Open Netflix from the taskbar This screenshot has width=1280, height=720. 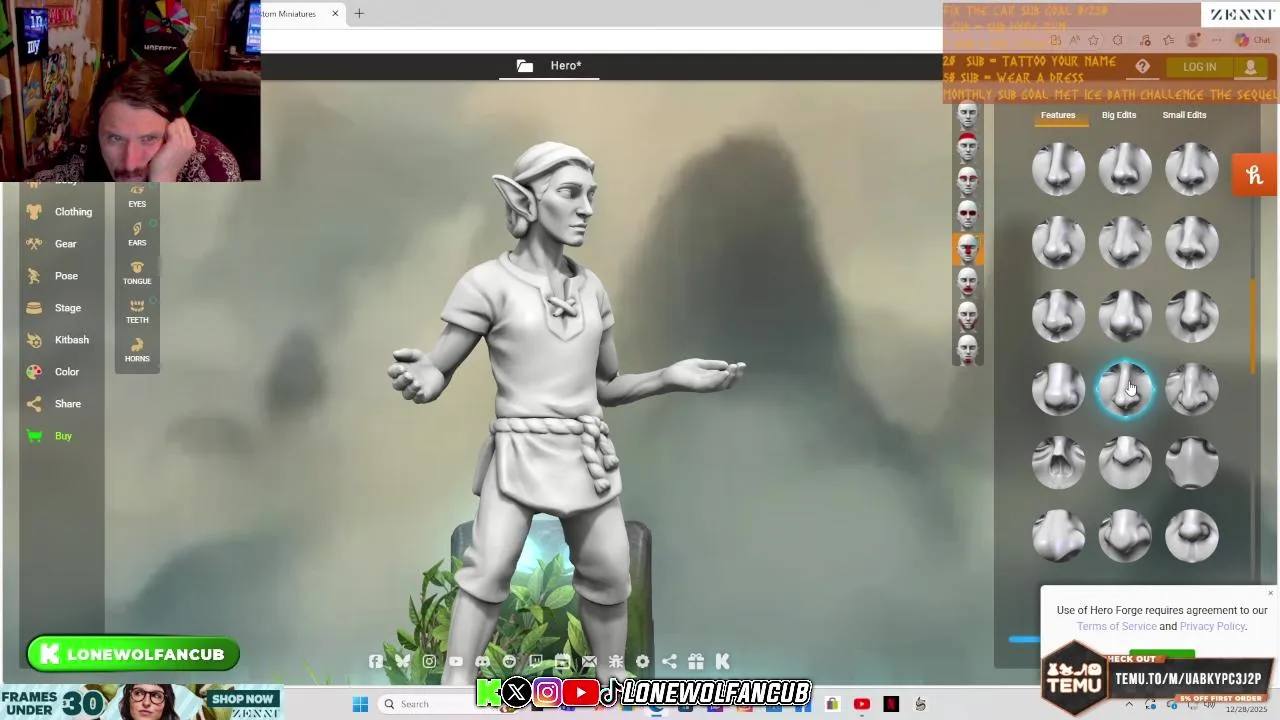891,704
